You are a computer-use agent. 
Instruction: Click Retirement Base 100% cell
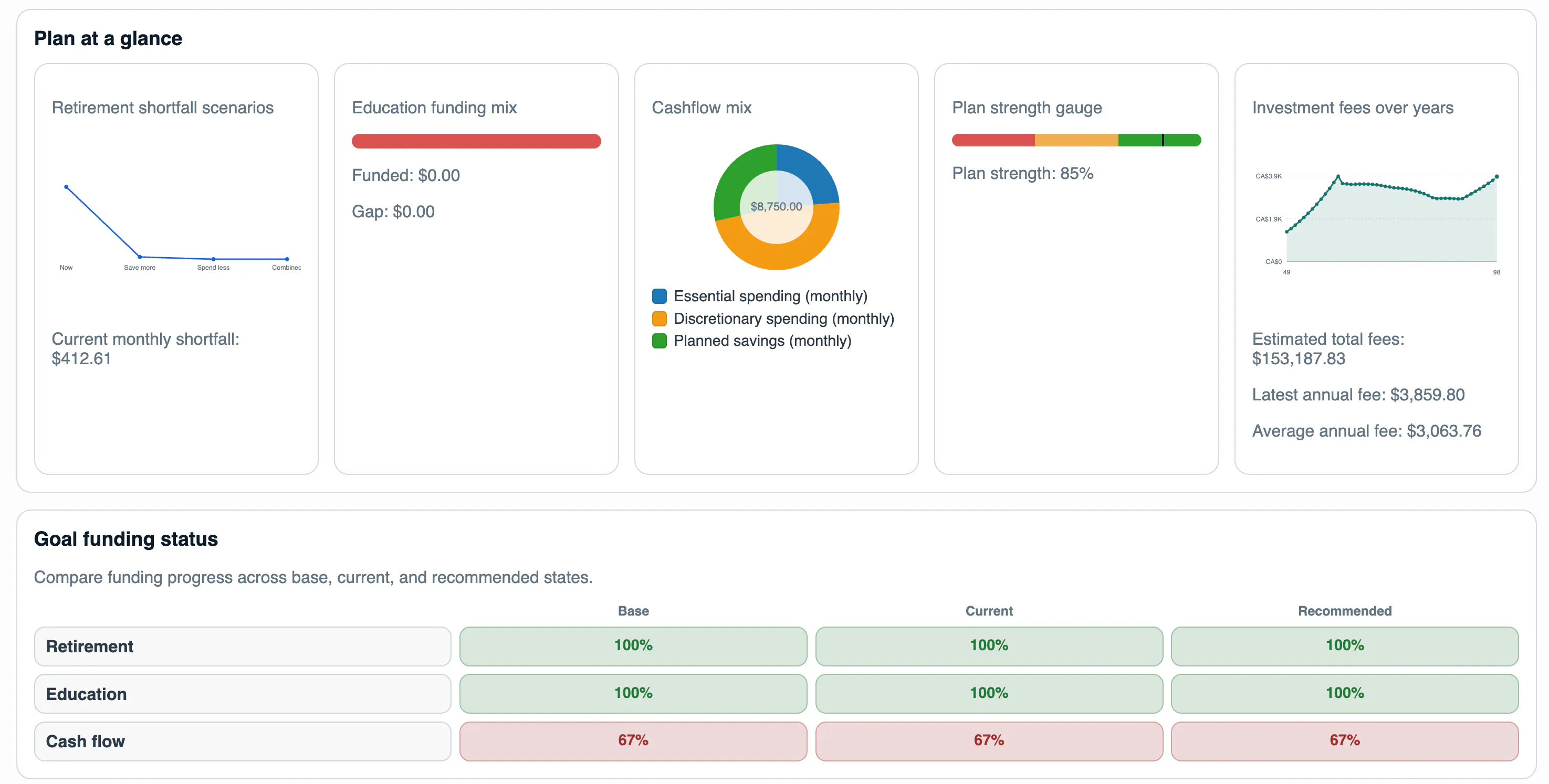633,647
